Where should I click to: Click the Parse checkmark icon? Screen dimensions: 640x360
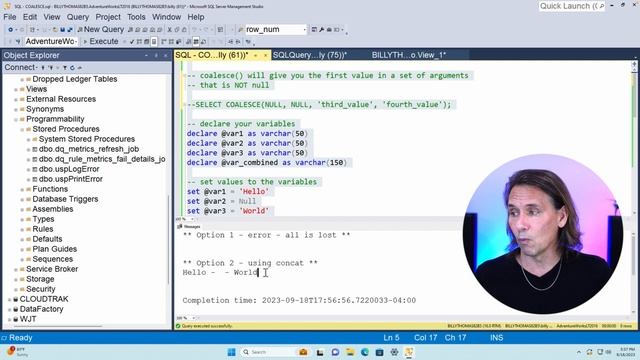point(132,42)
